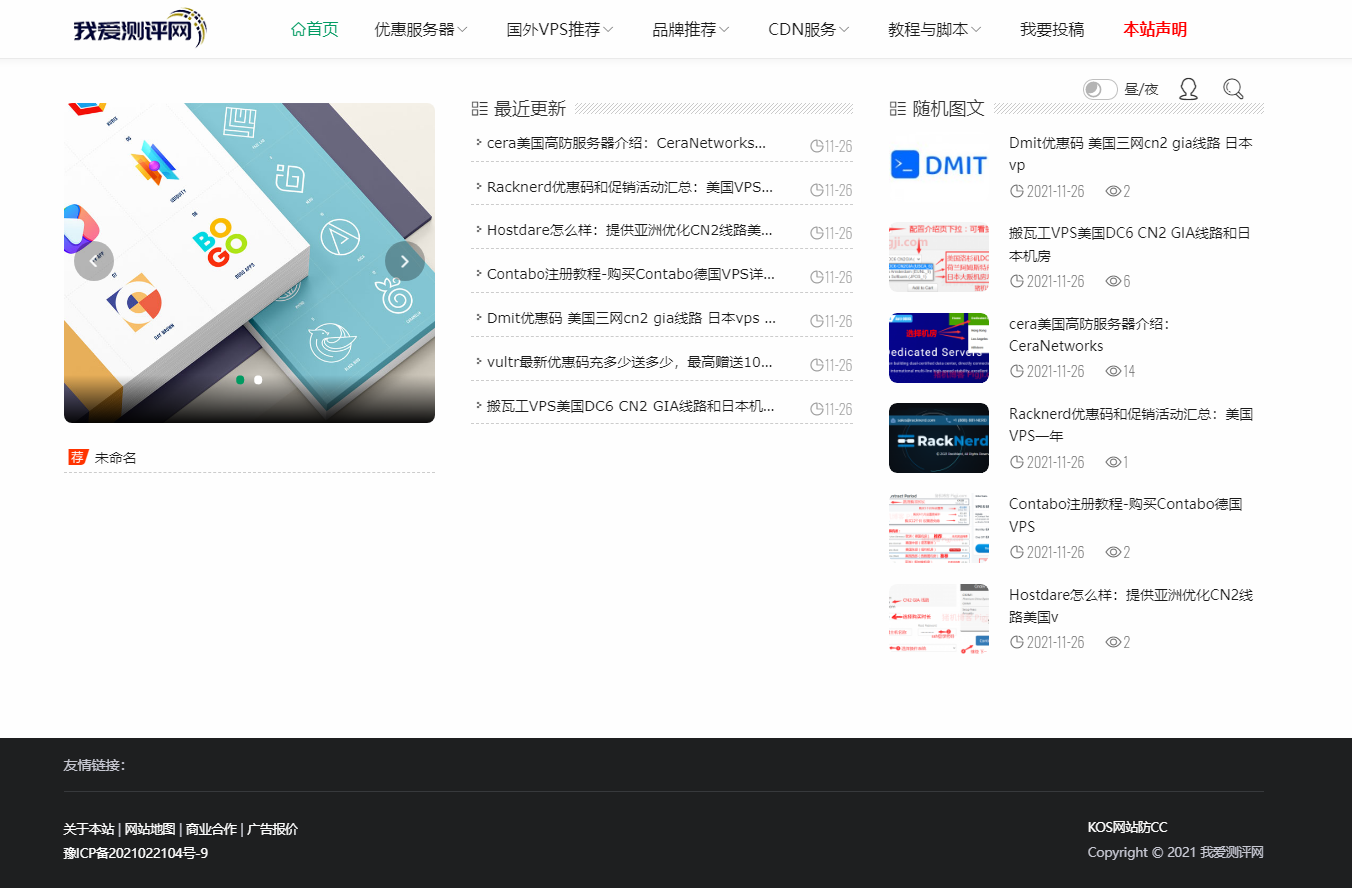Screen dimensions: 1352x888
Task: Click the 我爱测评网 site logo
Action: [140, 29]
